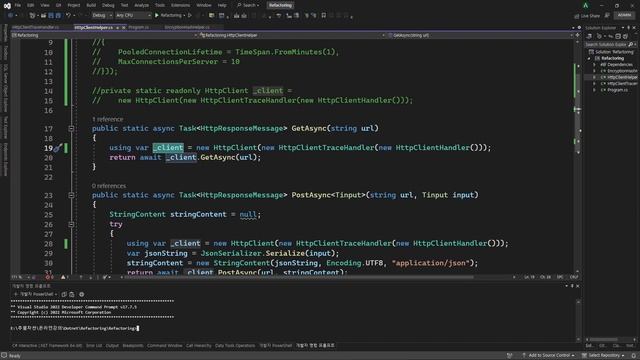This screenshot has height=360, width=640.
Task: Click the ADMIN badge button
Action: point(624,15)
